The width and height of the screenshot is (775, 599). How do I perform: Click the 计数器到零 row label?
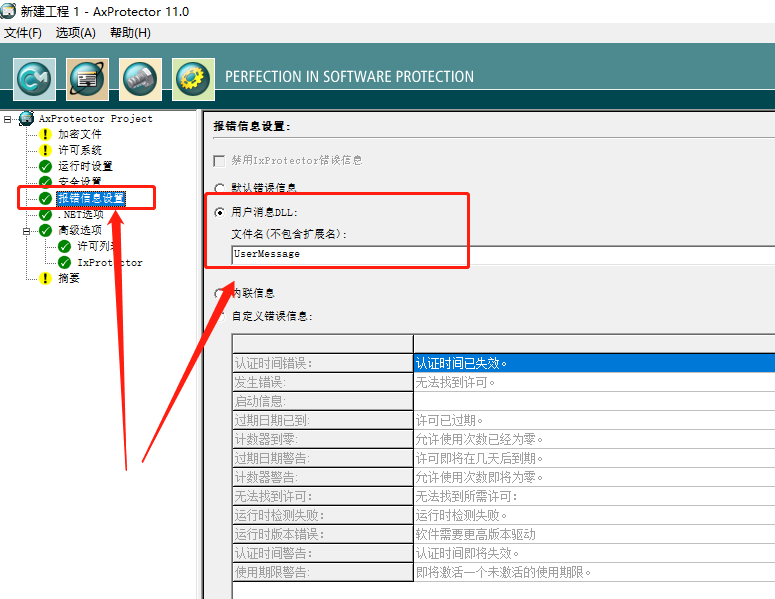323,439
